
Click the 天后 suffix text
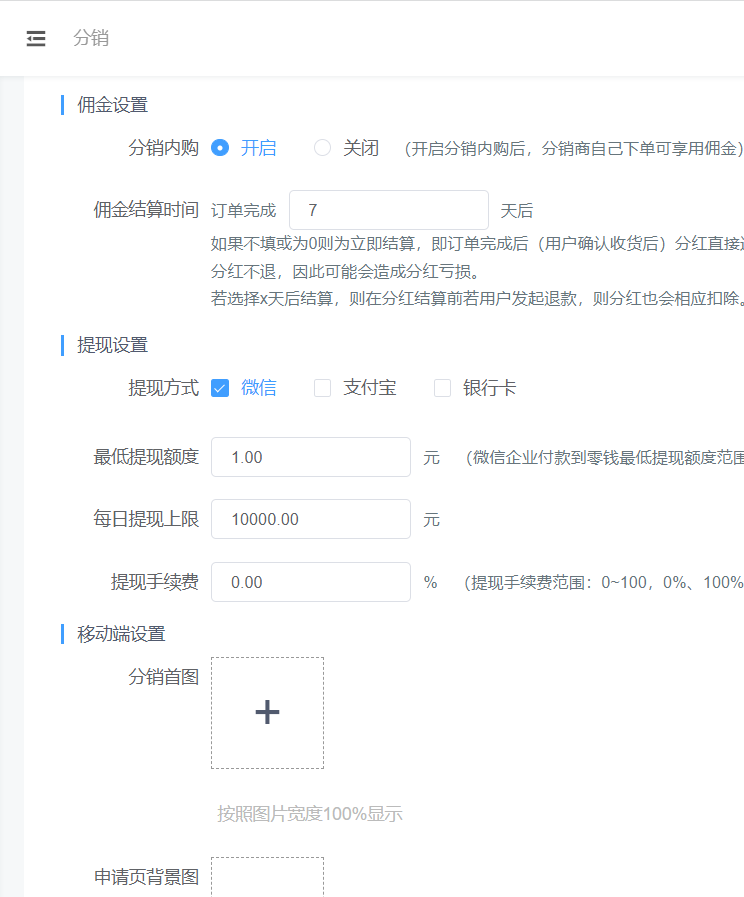click(517, 211)
